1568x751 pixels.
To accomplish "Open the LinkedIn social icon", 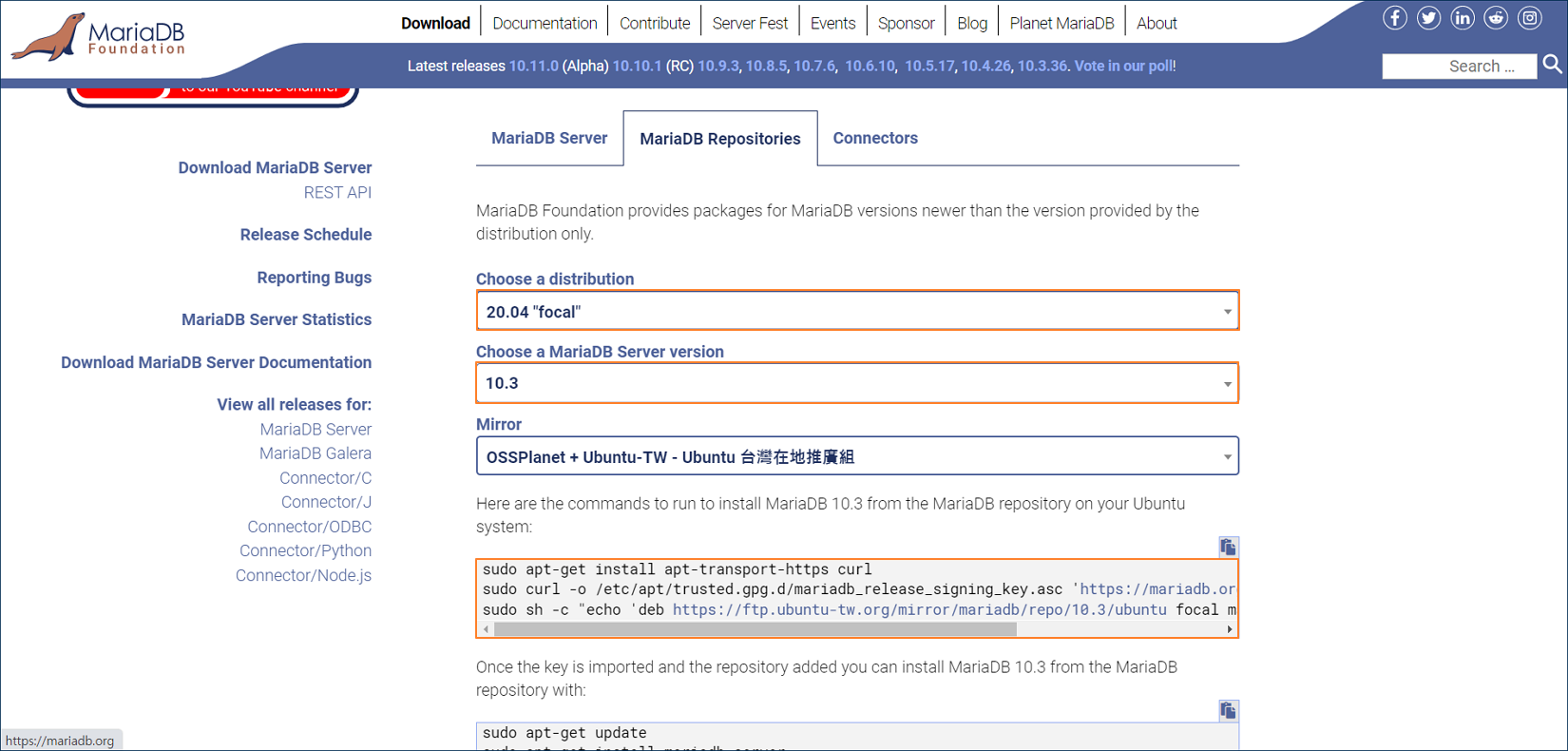I will point(1463,18).
